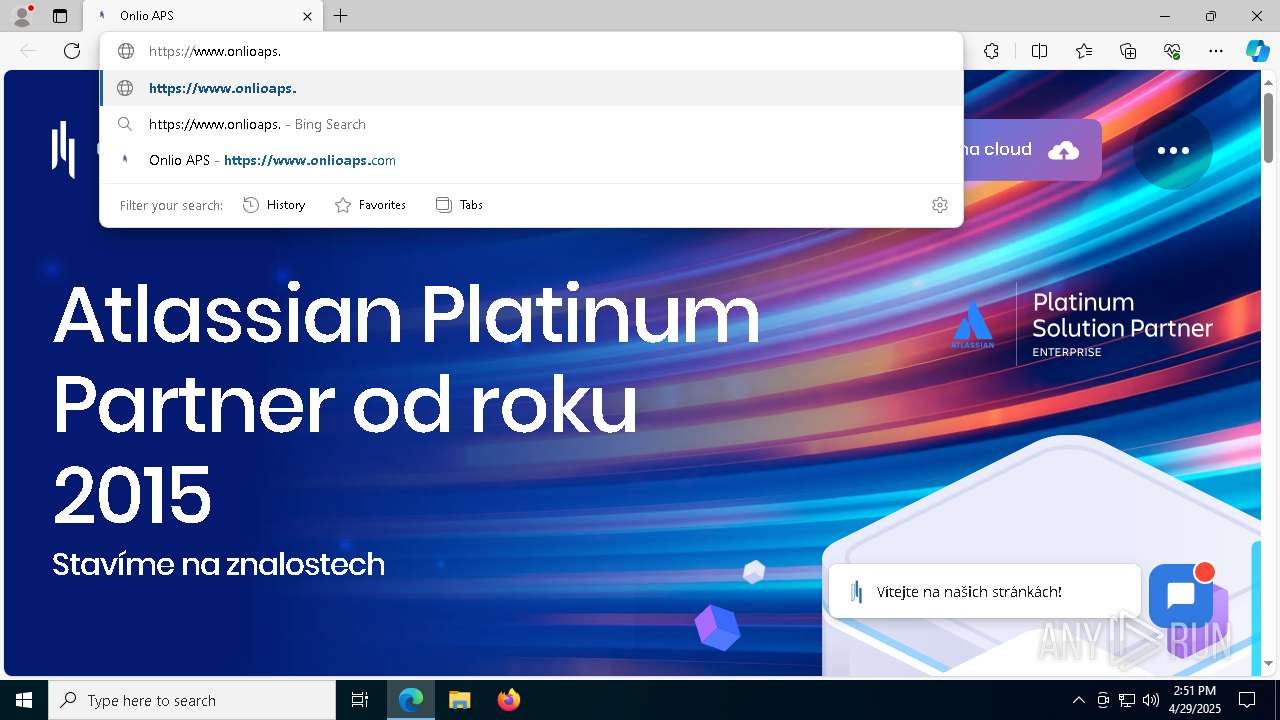Open the three-dot page menu circle
Screen dimensions: 1280x720
click(x=1173, y=150)
